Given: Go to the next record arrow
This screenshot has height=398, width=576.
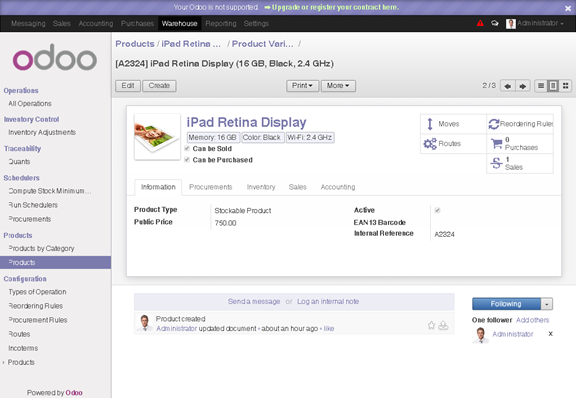Looking at the screenshot, I should coord(523,86).
